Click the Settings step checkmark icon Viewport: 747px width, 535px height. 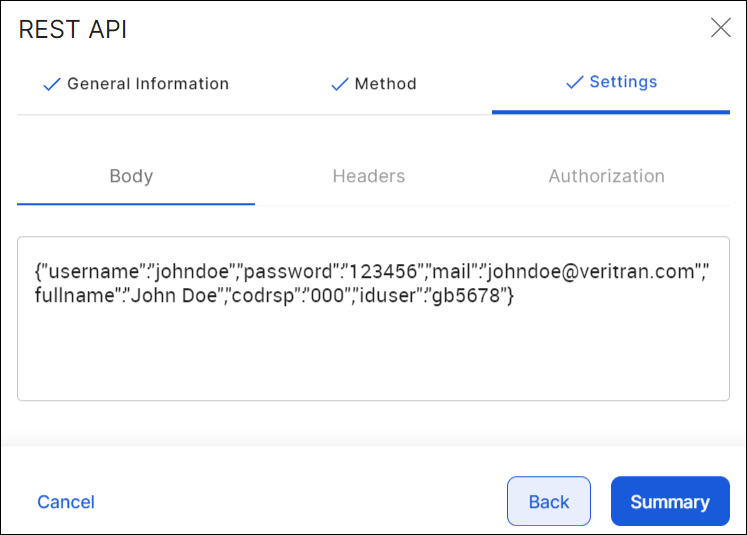point(574,83)
